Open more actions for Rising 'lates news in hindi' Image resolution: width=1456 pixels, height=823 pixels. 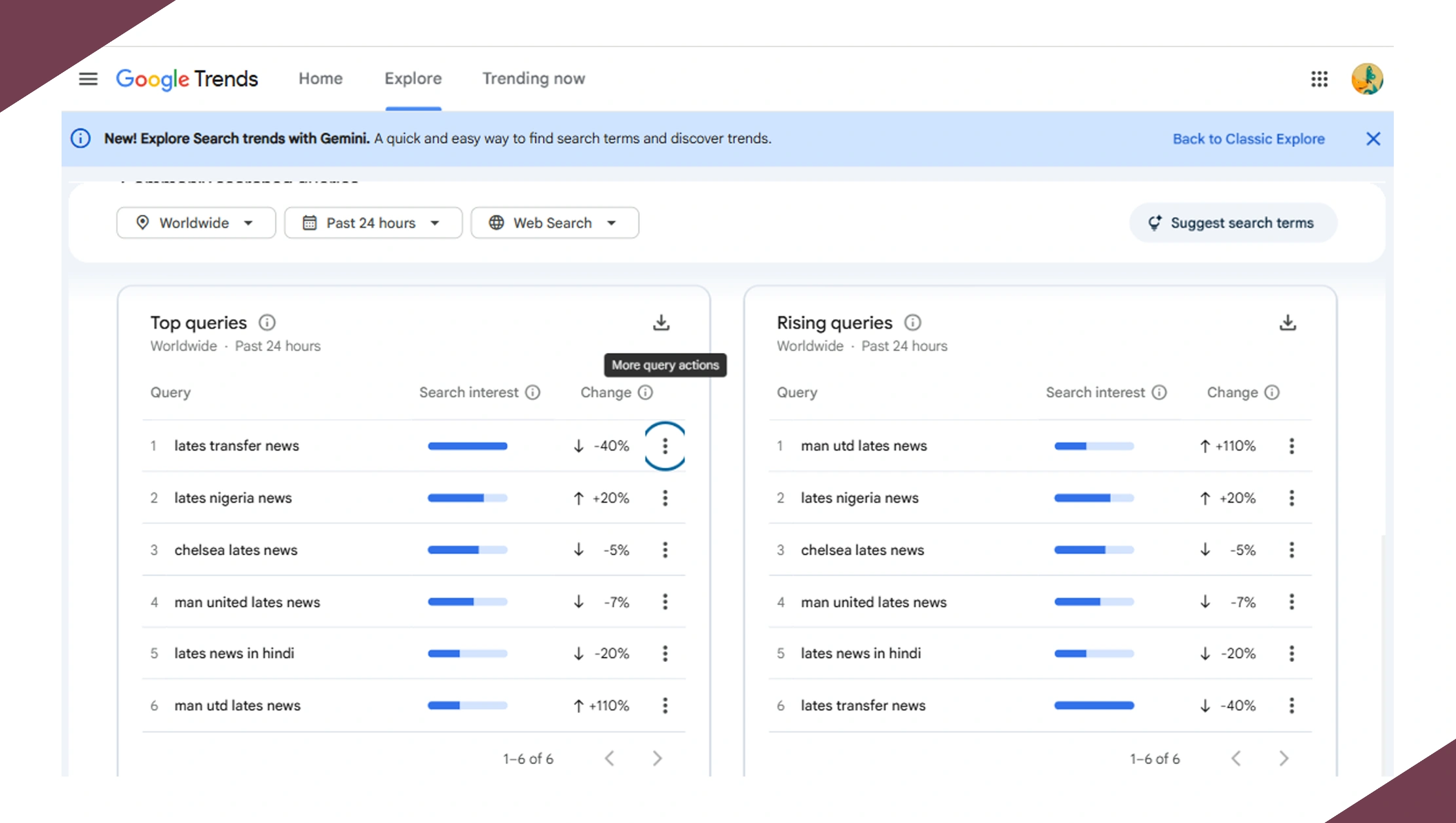pos(1292,653)
